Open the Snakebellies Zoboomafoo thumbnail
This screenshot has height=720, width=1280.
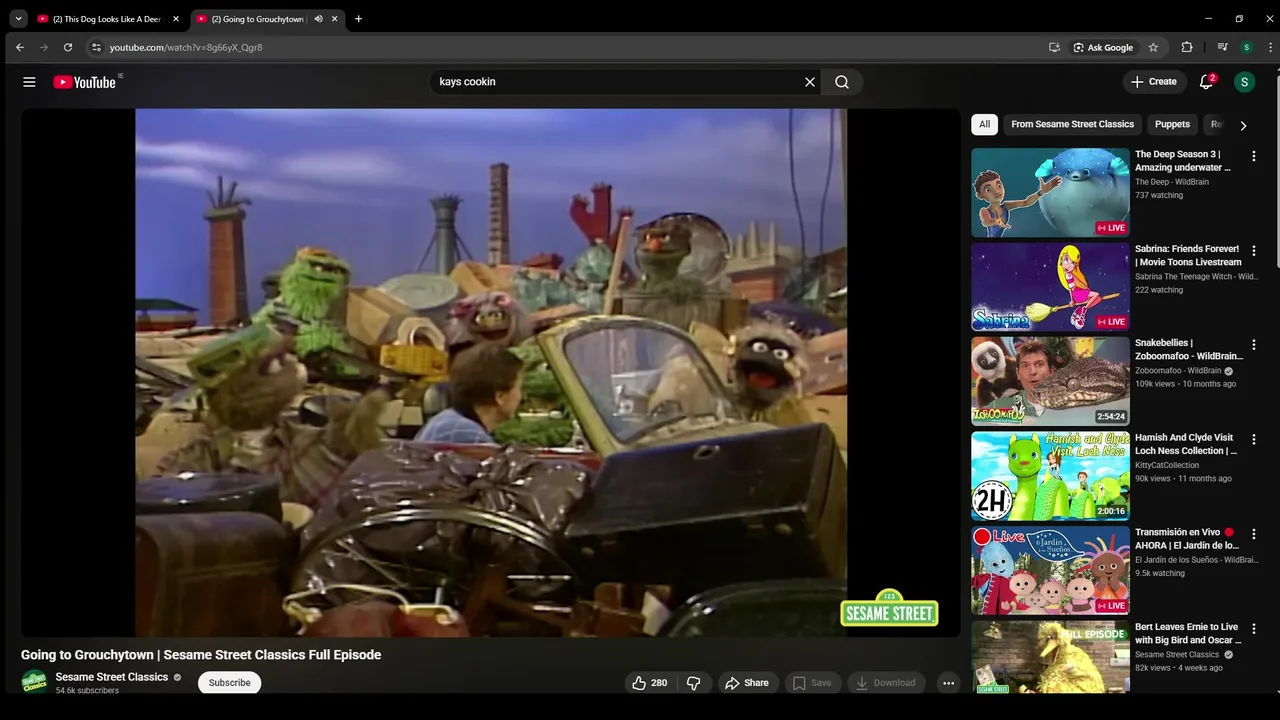[1050, 382]
